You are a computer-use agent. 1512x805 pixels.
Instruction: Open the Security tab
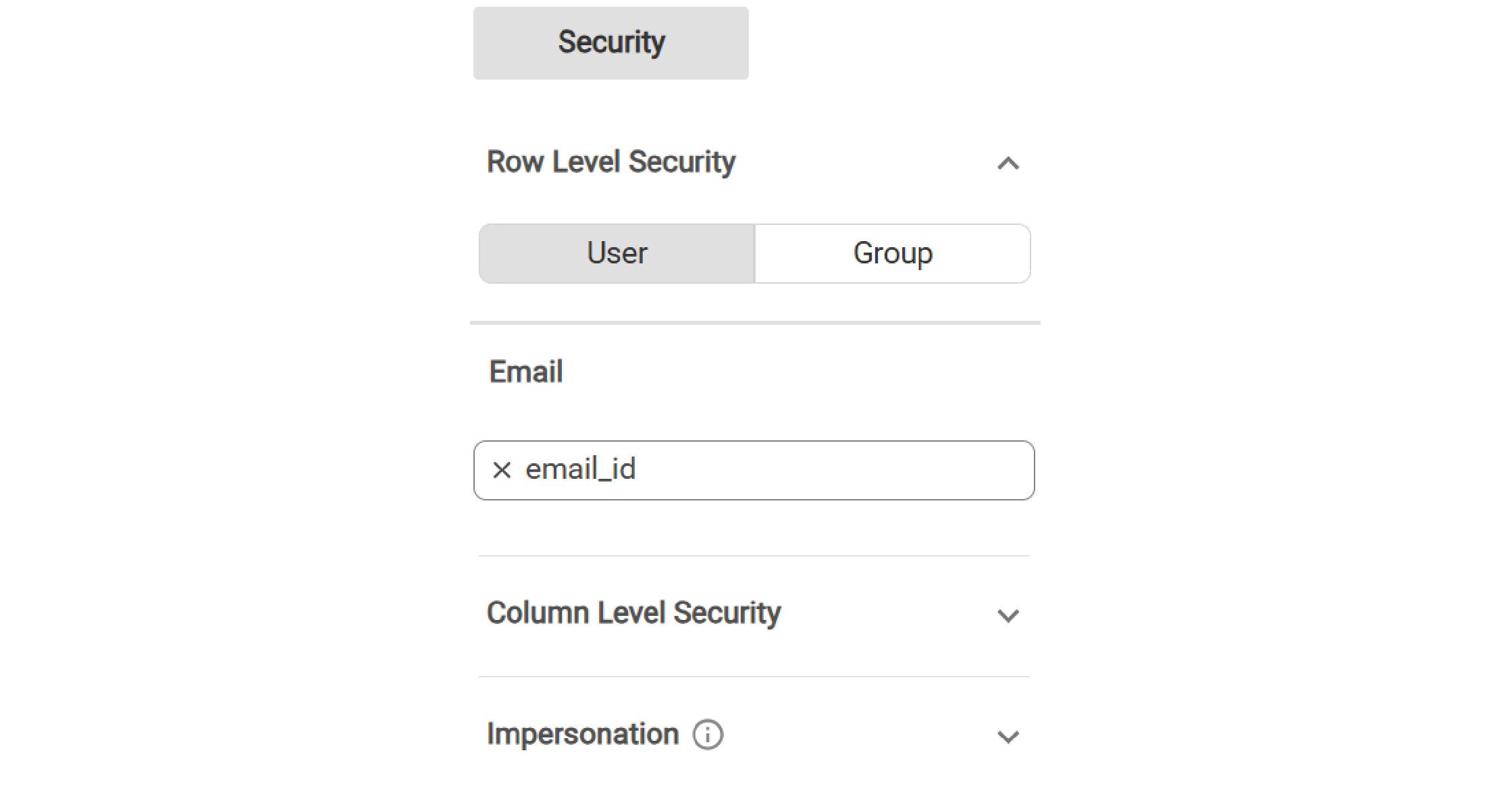click(610, 43)
